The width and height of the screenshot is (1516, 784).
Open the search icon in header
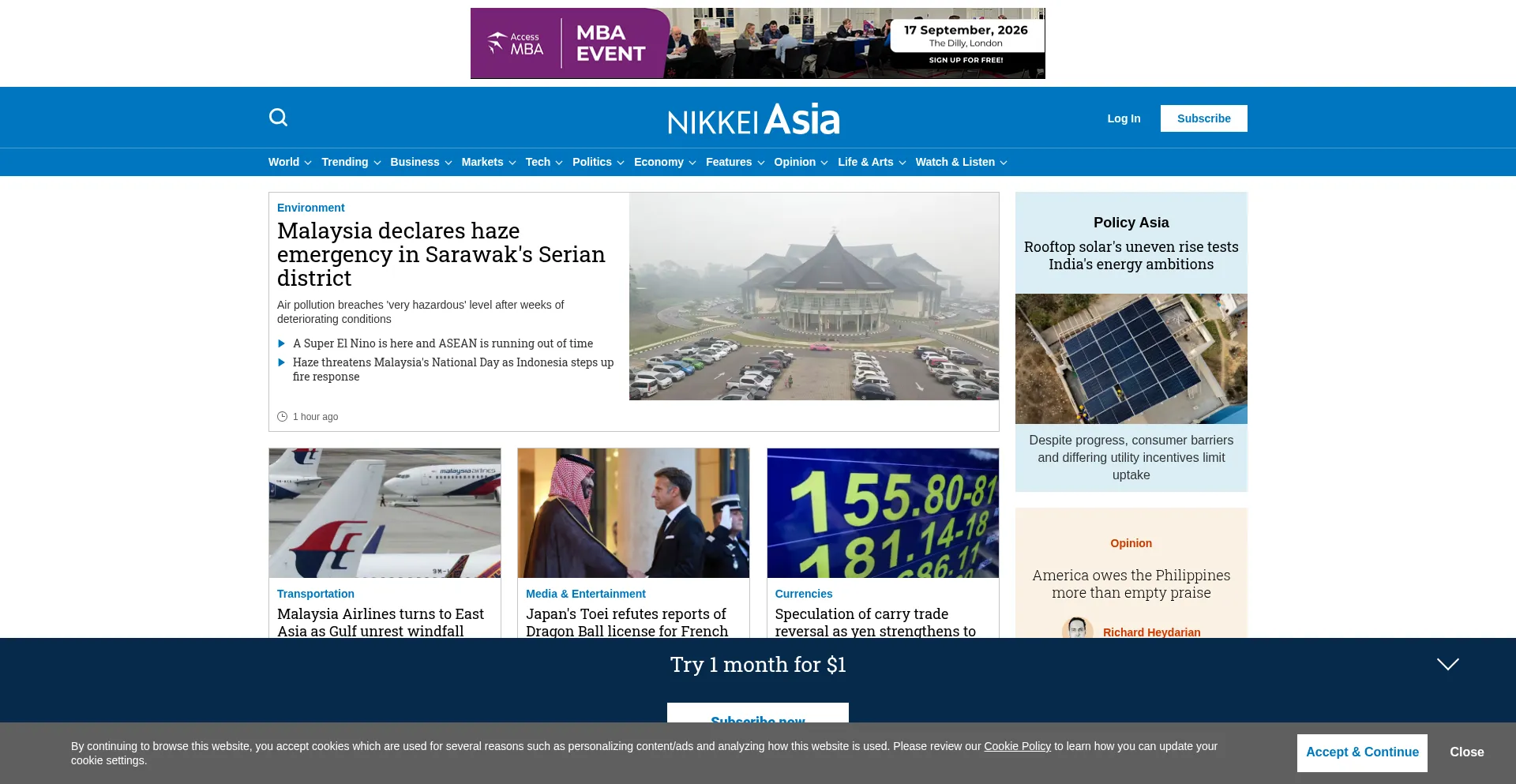tap(278, 118)
